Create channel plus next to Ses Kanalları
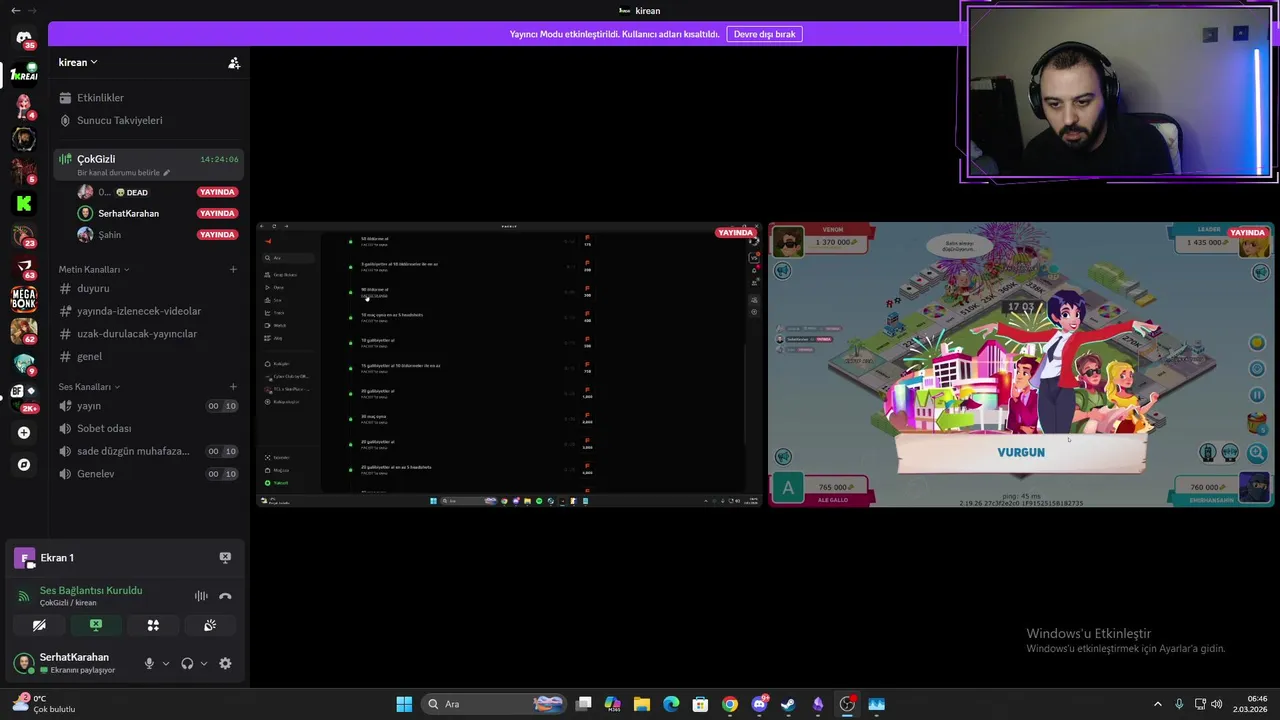Screen dimensions: 1280x720 coord(233,386)
